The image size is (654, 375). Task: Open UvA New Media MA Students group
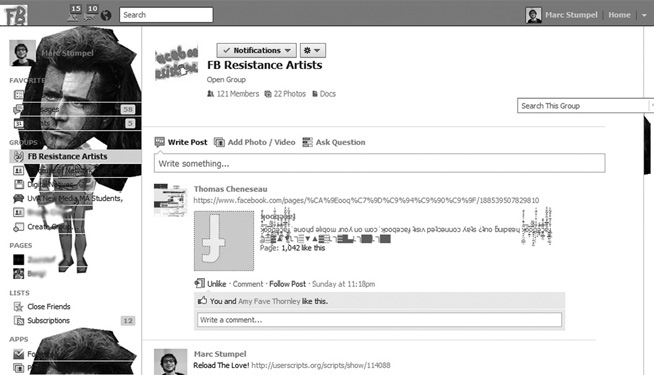pos(75,199)
